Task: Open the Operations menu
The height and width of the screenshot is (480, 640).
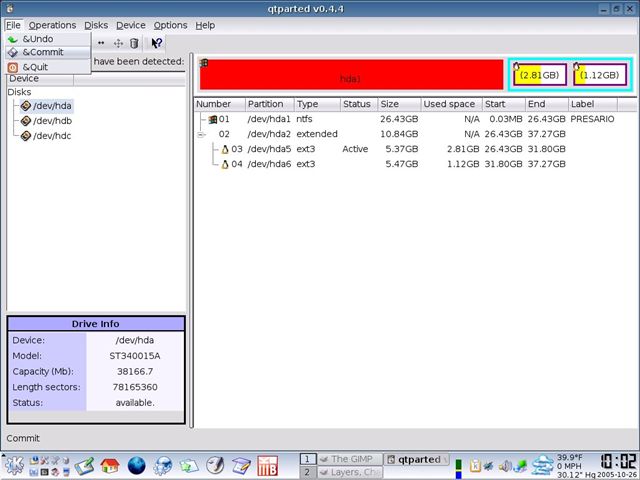Action: pyautogui.click(x=52, y=25)
